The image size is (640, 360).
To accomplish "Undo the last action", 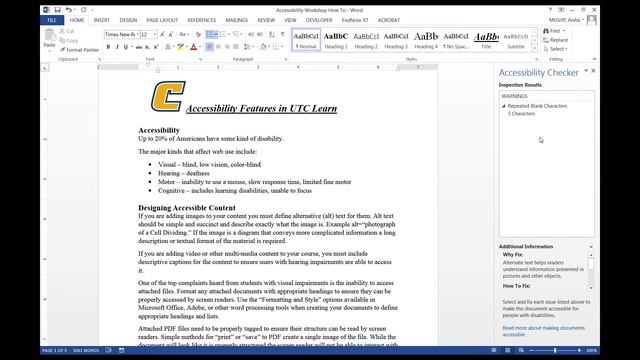I will (69, 10).
